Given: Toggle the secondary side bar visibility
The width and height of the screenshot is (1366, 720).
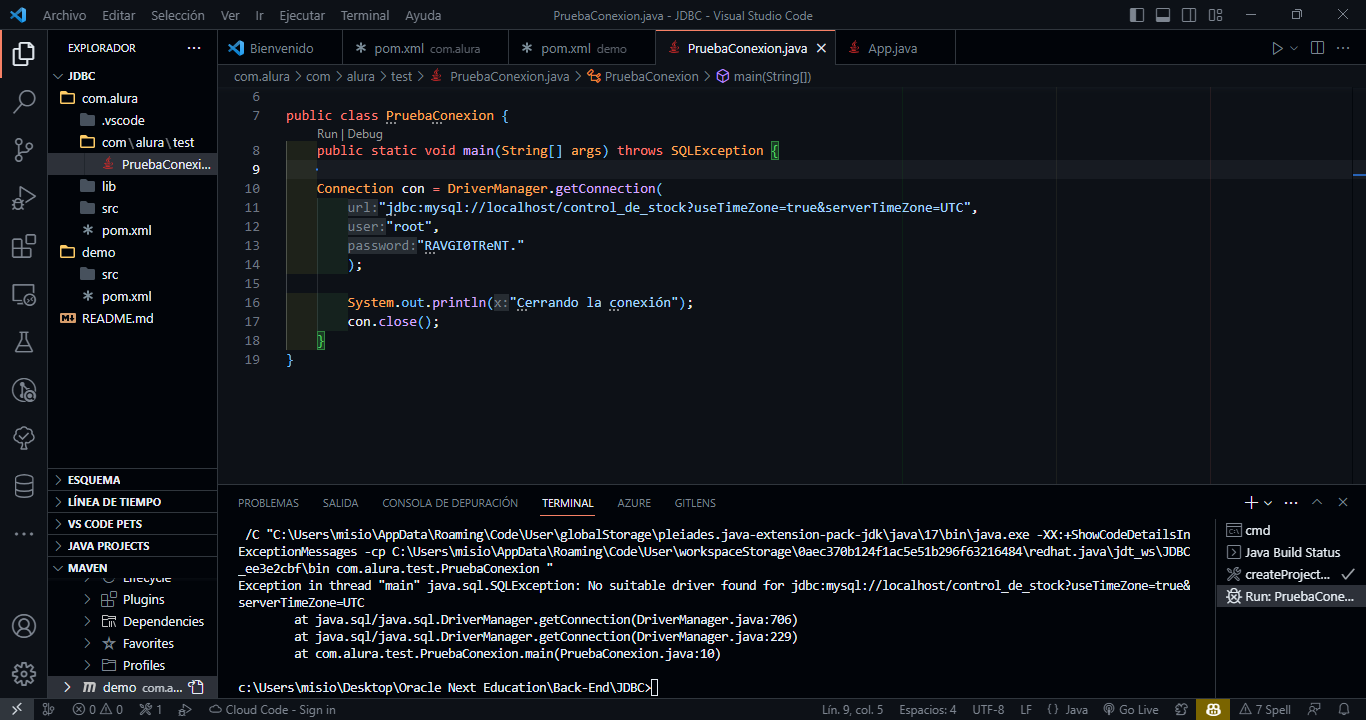Looking at the screenshot, I should pyautogui.click(x=1189, y=15).
